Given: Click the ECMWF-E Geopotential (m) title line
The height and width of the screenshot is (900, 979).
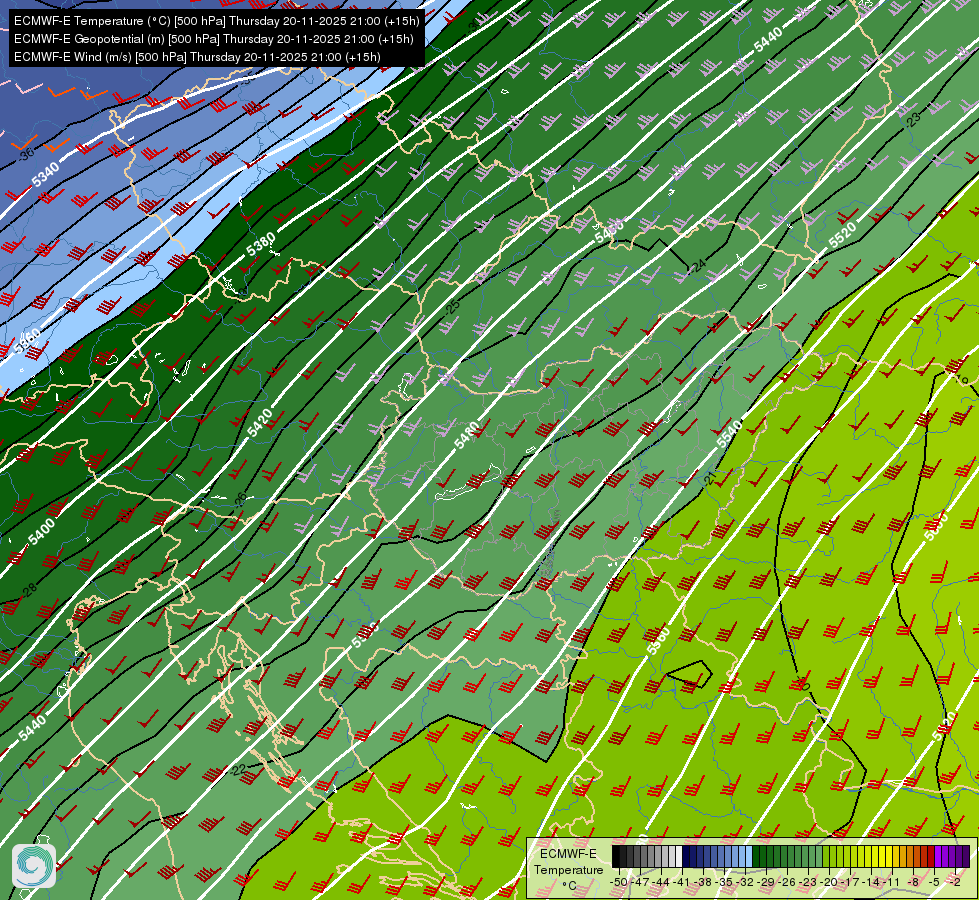Looking at the screenshot, I should (x=214, y=39).
